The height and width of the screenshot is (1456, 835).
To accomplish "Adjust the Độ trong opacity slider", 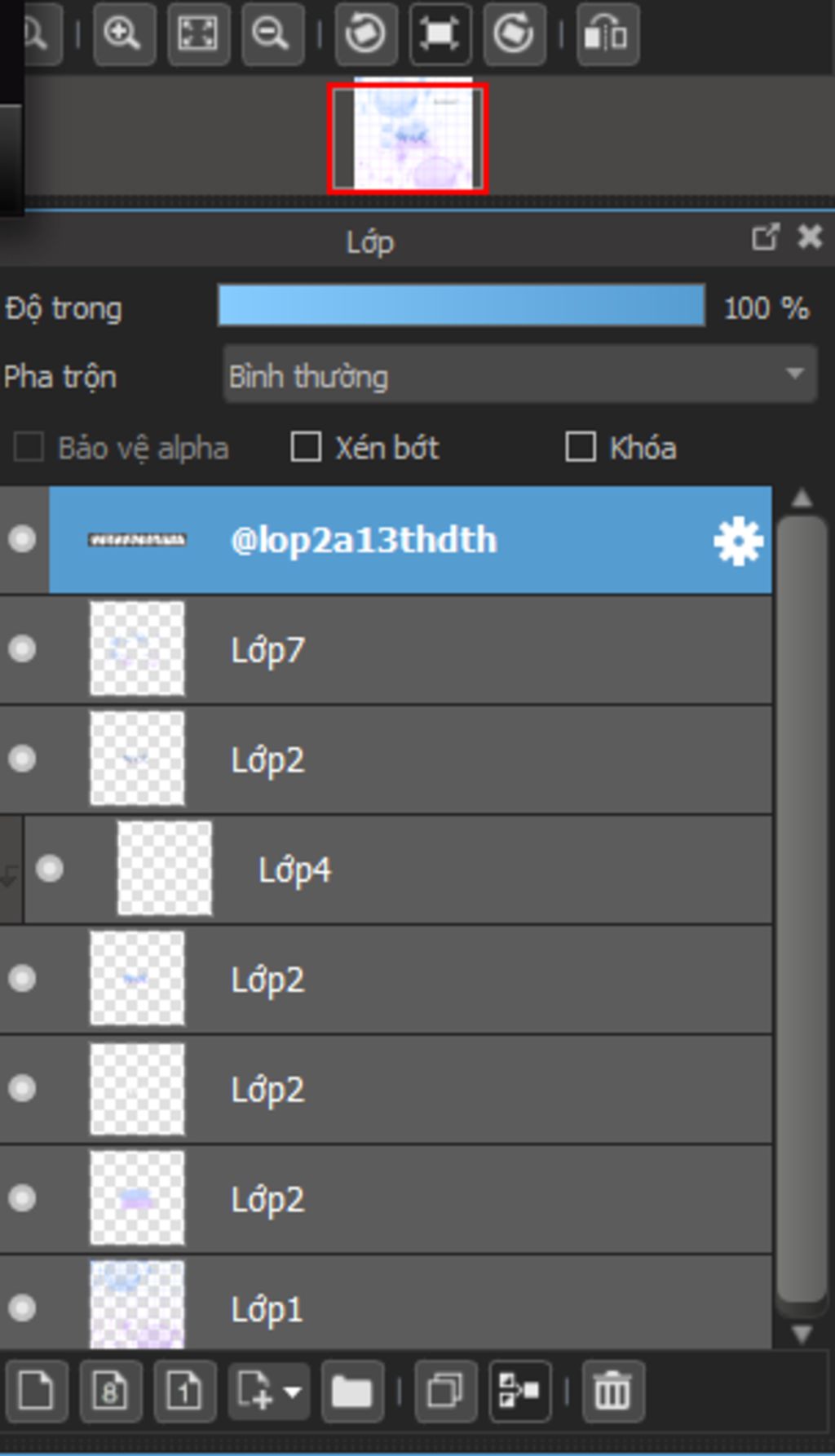I will pyautogui.click(x=462, y=306).
